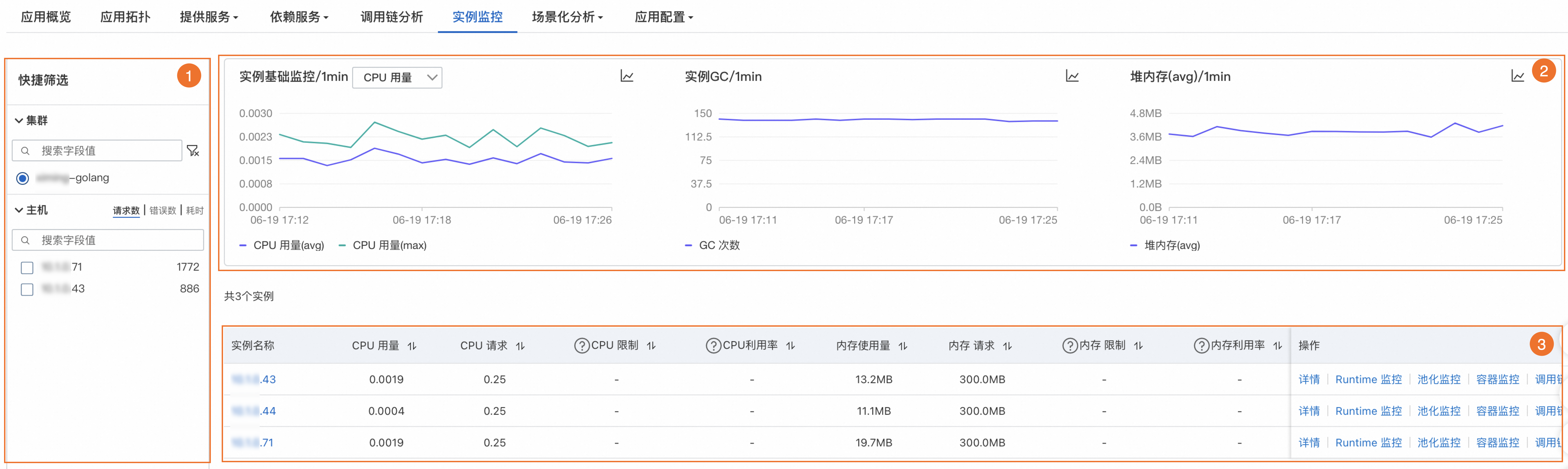This screenshot has width=1568, height=469.
Task: Open the 场景化分析 menu
Action: point(567,16)
